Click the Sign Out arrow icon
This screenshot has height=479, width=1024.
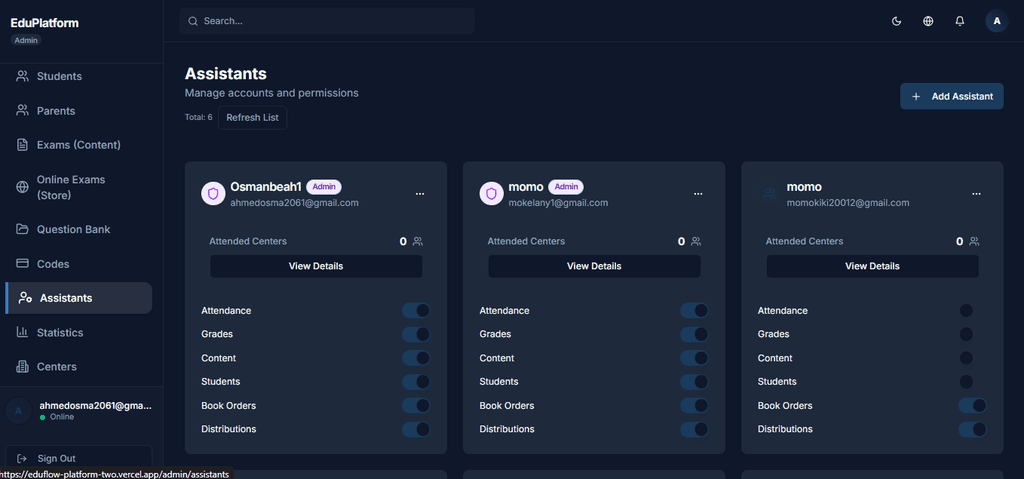[x=22, y=459]
